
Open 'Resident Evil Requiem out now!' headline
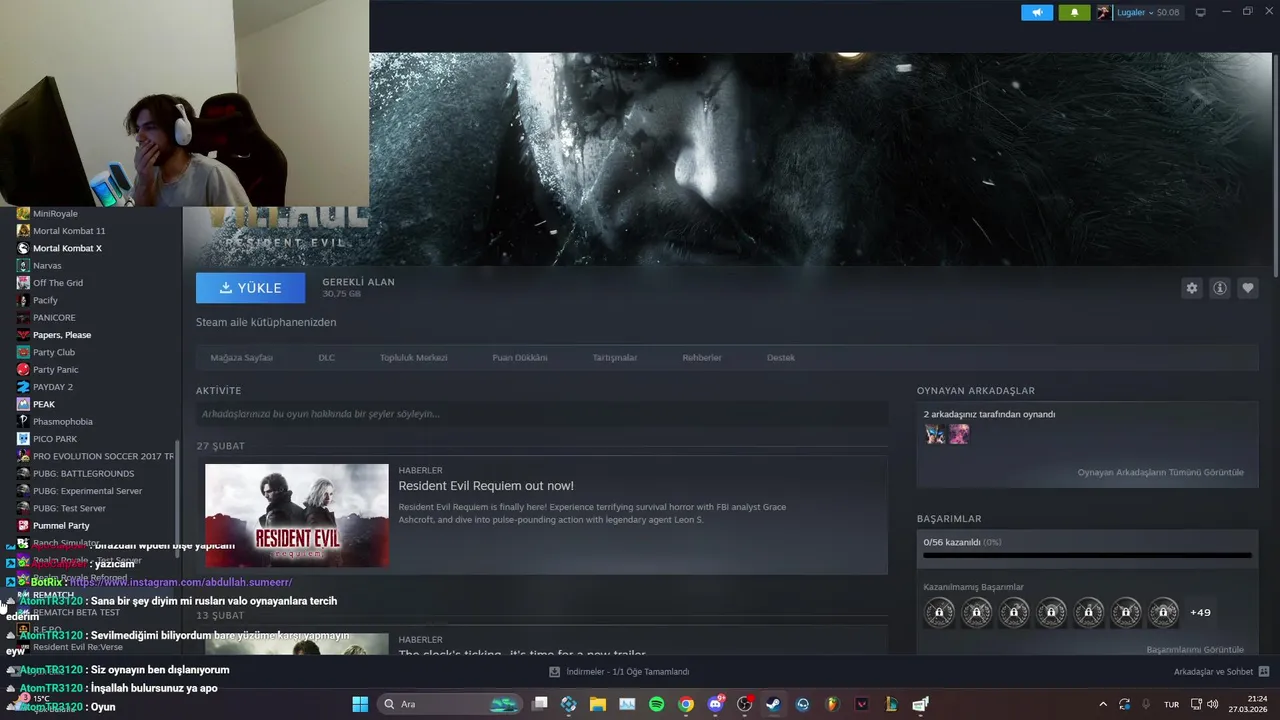486,486
